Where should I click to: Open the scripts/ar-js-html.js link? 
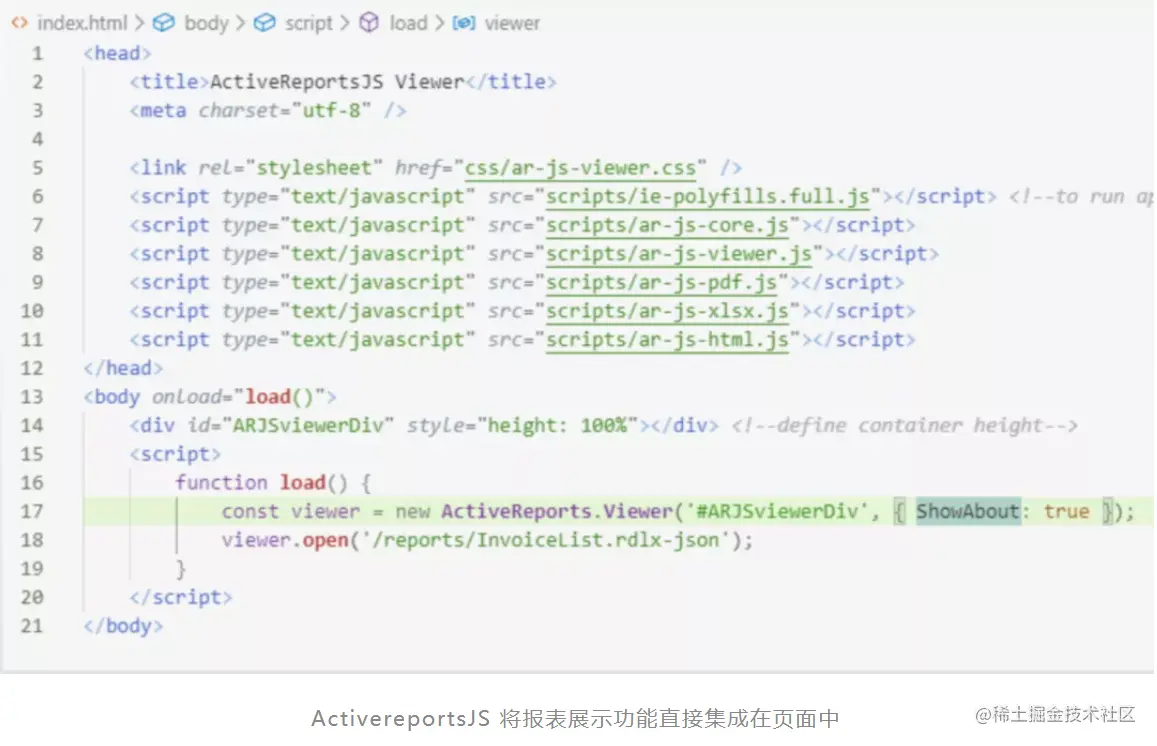667,341
